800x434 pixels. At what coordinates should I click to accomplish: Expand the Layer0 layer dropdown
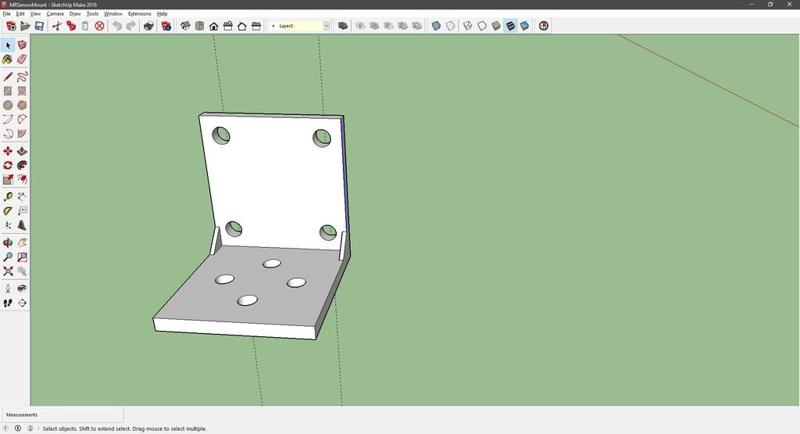pyautogui.click(x=327, y=25)
